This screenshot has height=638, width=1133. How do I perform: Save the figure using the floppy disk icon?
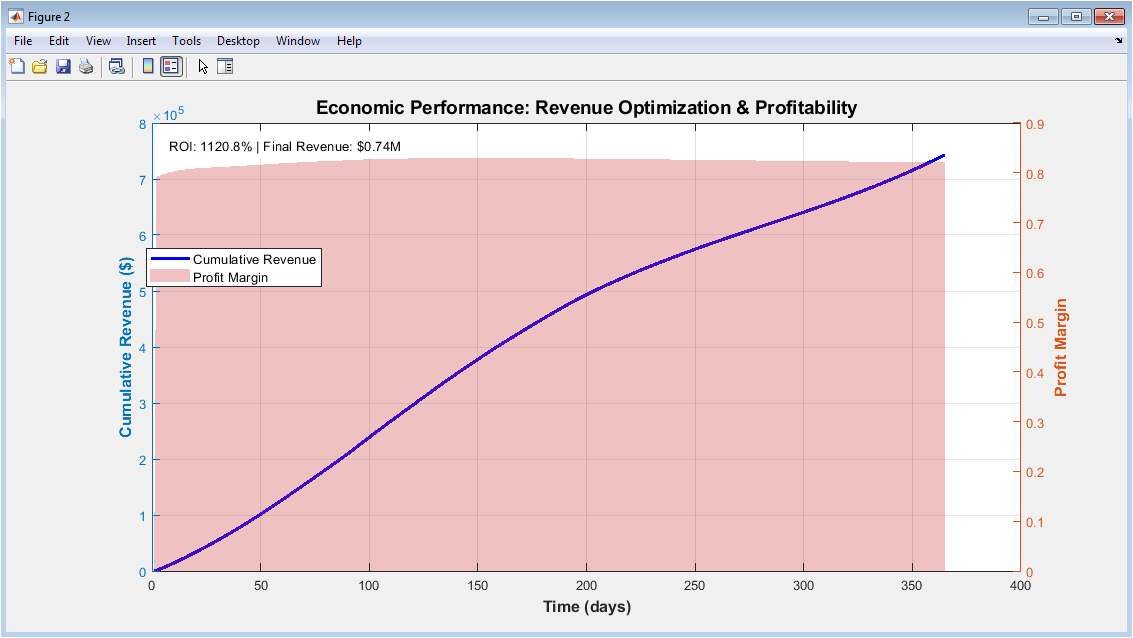click(63, 66)
